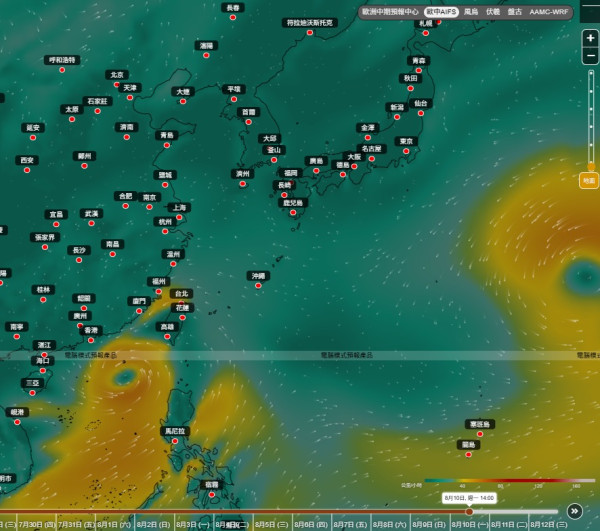Skip forward with double-arrow timeline button
Viewport: 600px width, 531px height.
coord(574,511)
